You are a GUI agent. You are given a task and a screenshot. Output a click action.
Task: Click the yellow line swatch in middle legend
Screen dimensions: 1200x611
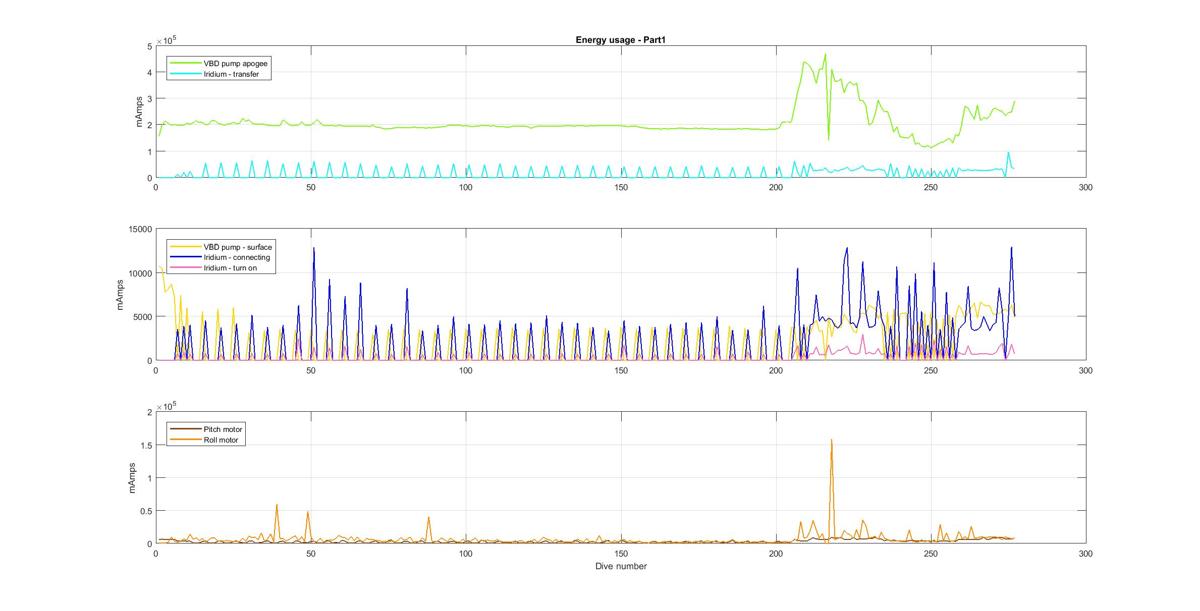186,246
